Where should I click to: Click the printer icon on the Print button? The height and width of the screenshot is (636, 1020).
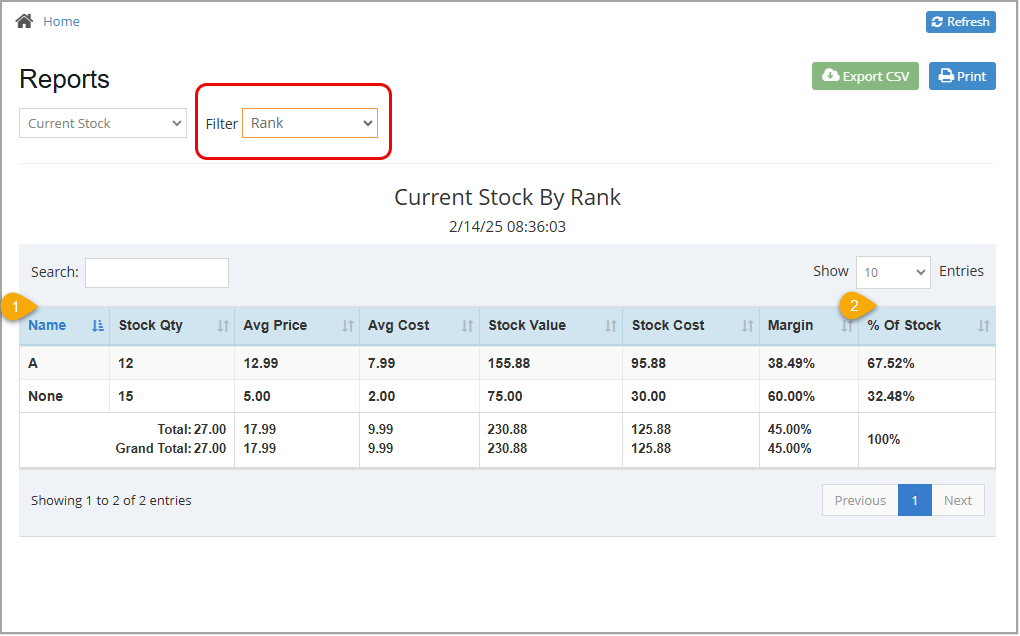point(943,75)
